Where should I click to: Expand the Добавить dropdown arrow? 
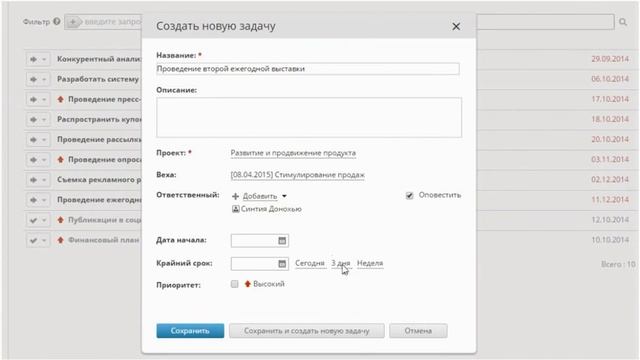(x=284, y=196)
